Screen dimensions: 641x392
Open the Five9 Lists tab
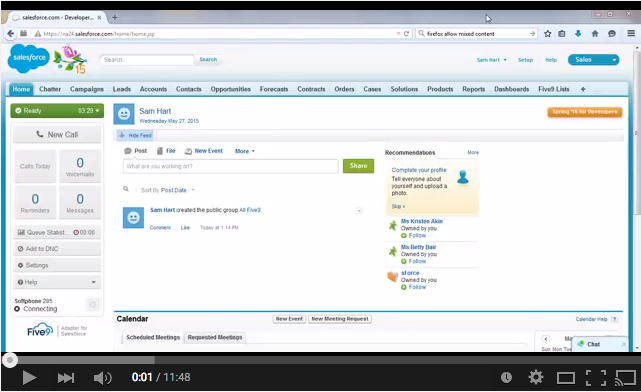[x=554, y=89]
